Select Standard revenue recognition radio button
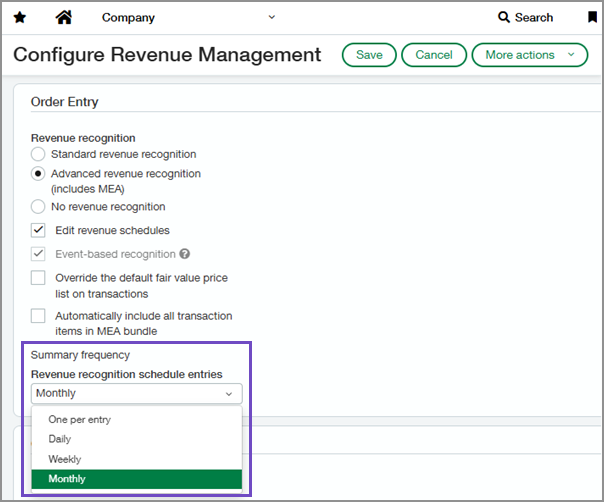Screen dimensions: 604x502 coord(38,154)
